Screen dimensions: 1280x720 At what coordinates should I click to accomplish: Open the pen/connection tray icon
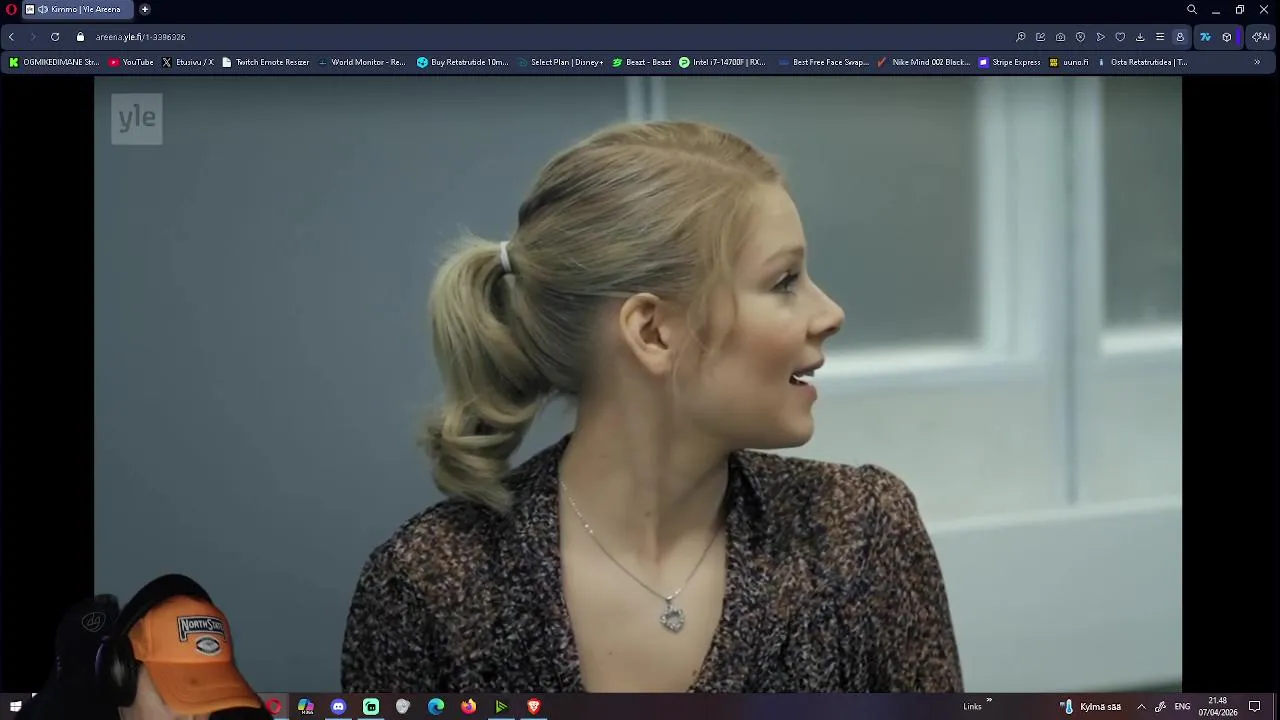click(1160, 707)
